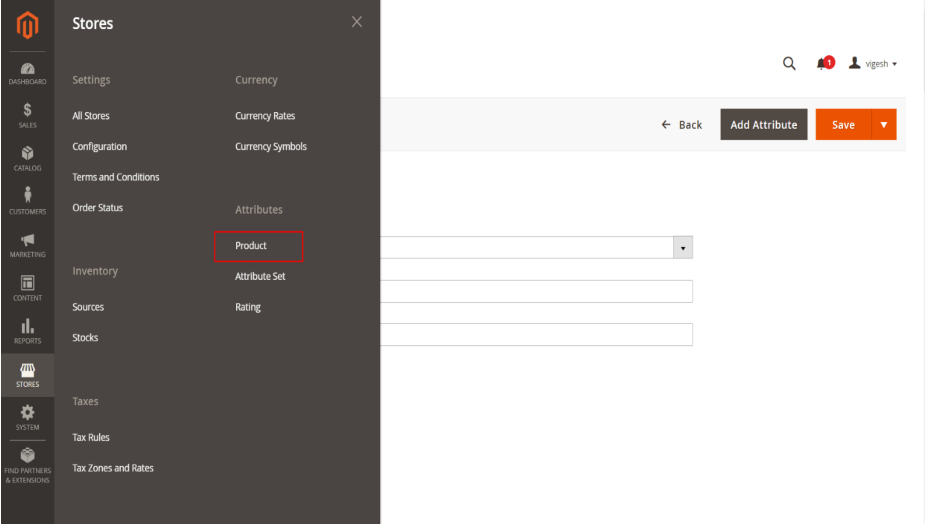This screenshot has width=925, height=525.
Task: Open the Content sidebar icon
Action: [27, 287]
